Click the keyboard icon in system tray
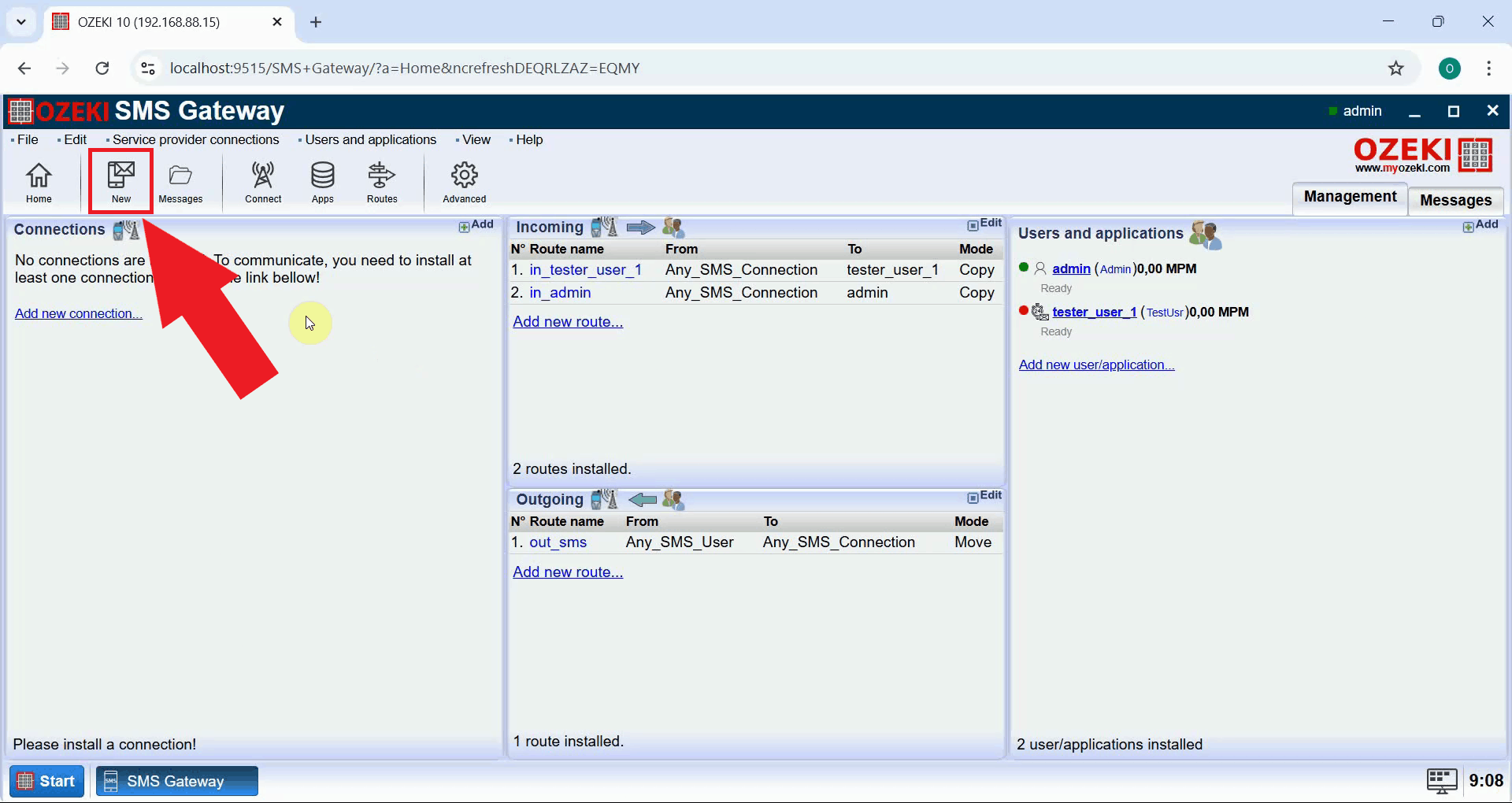The height and width of the screenshot is (803, 1512). (1443, 780)
